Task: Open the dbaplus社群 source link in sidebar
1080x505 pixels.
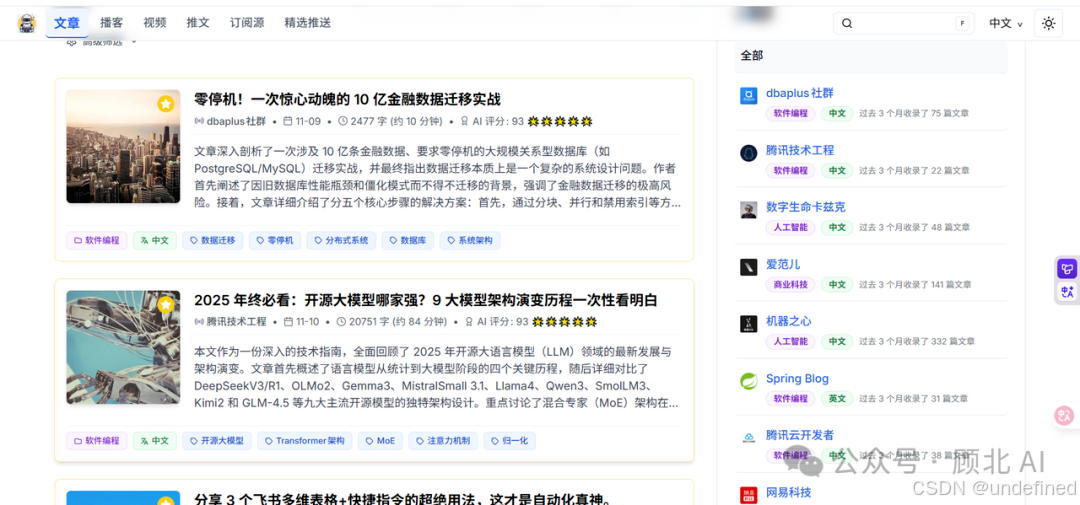Action: (x=800, y=93)
